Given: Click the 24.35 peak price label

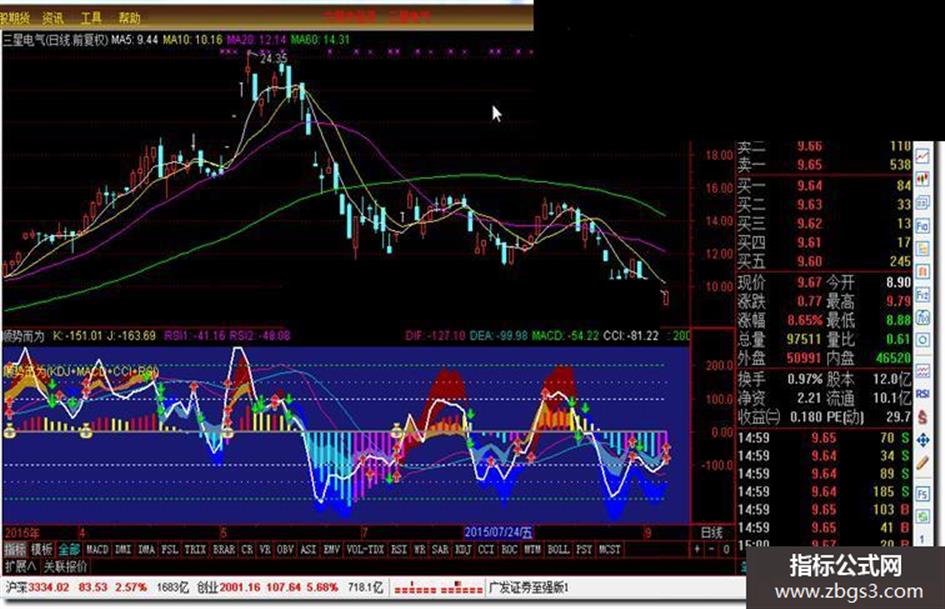Looking at the screenshot, I should [274, 58].
